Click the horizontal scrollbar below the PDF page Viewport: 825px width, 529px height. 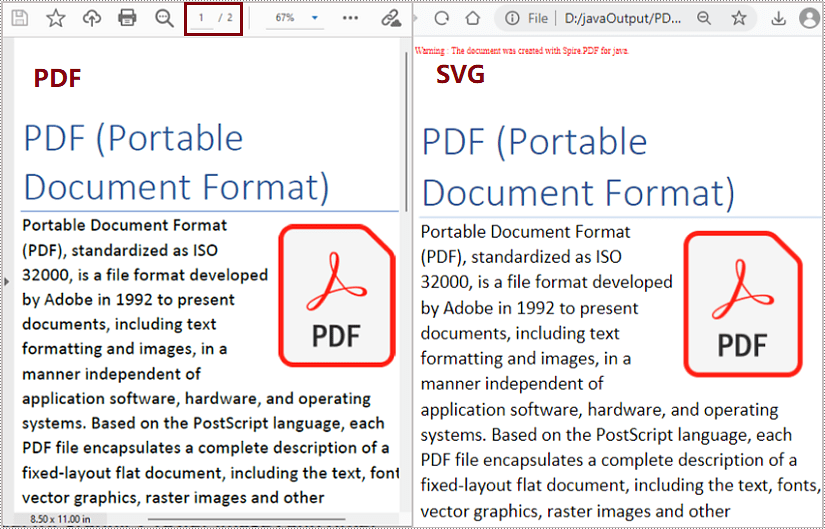point(246,520)
